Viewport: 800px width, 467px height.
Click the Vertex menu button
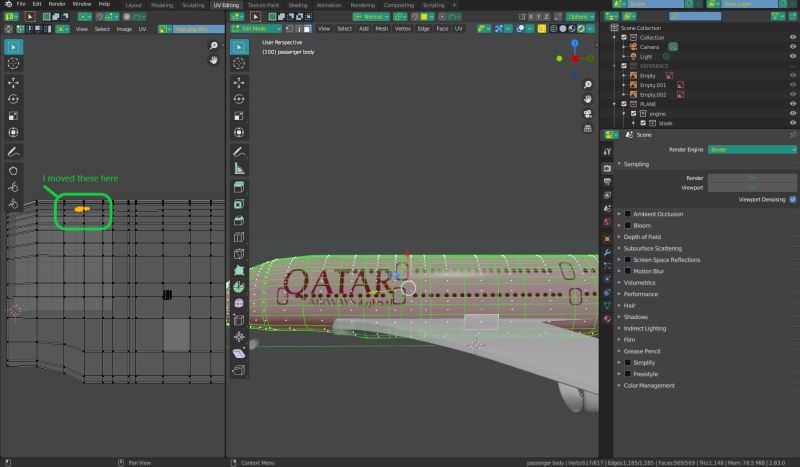403,29
